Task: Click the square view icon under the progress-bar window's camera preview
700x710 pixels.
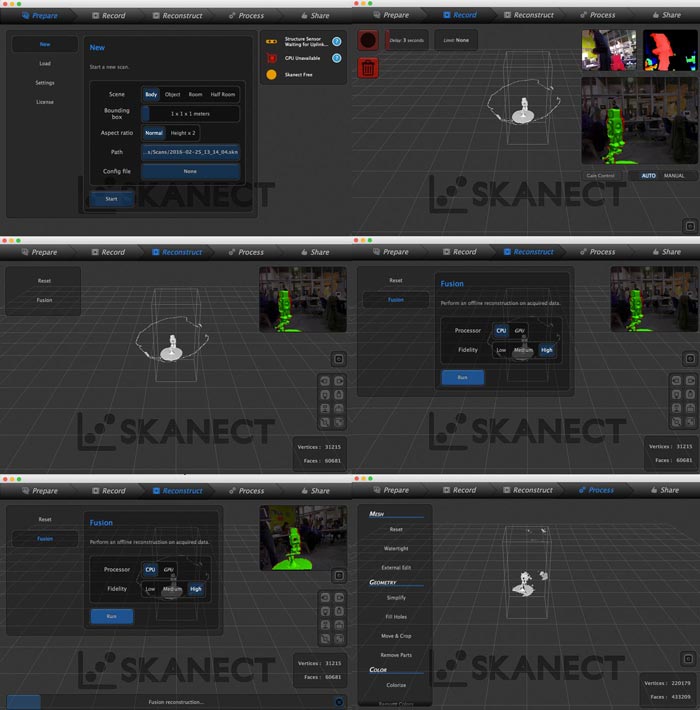Action: pyautogui.click(x=338, y=576)
